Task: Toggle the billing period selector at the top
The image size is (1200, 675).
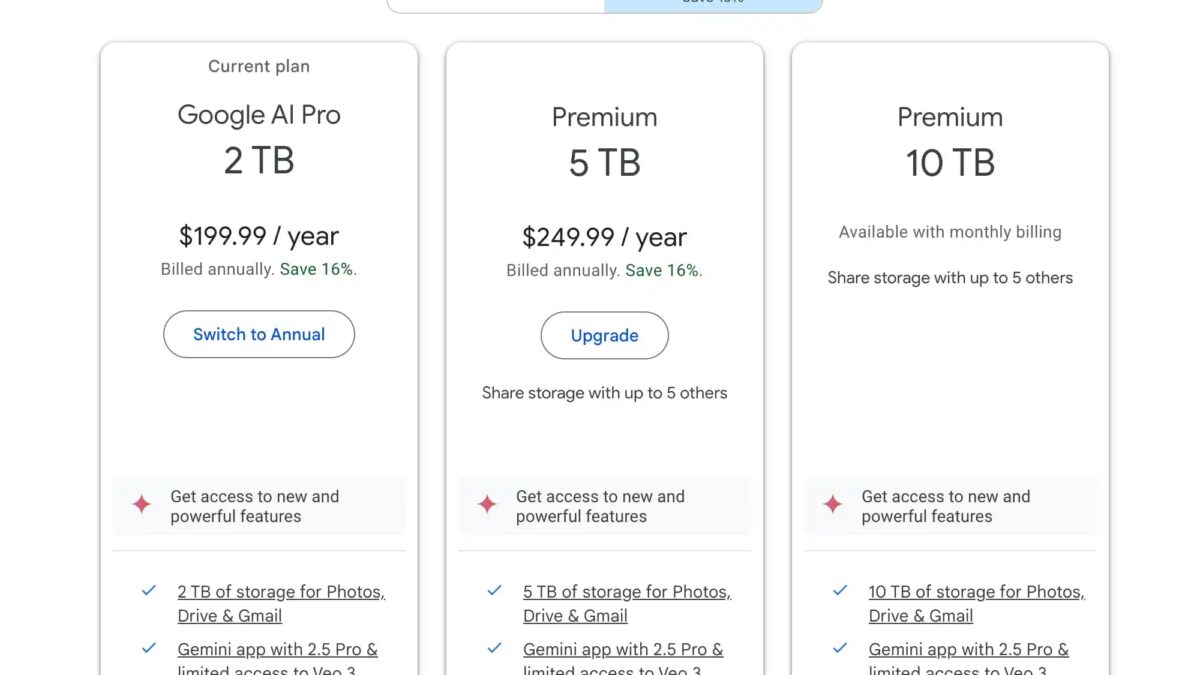Action: pos(605,3)
